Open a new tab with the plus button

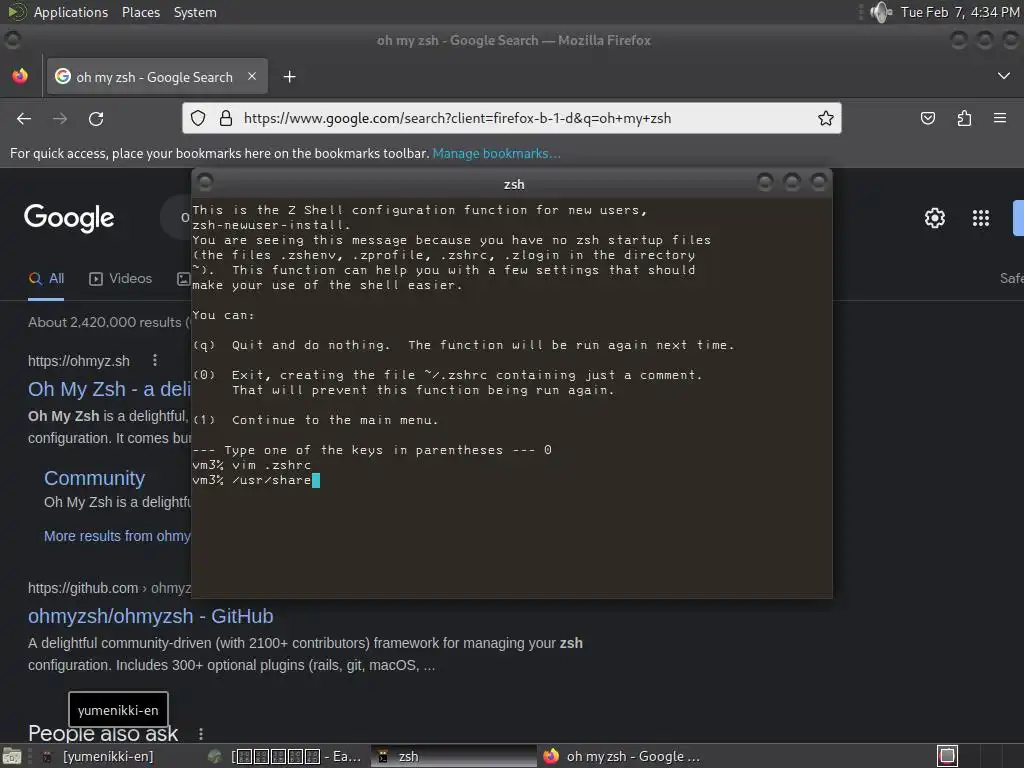click(x=289, y=77)
